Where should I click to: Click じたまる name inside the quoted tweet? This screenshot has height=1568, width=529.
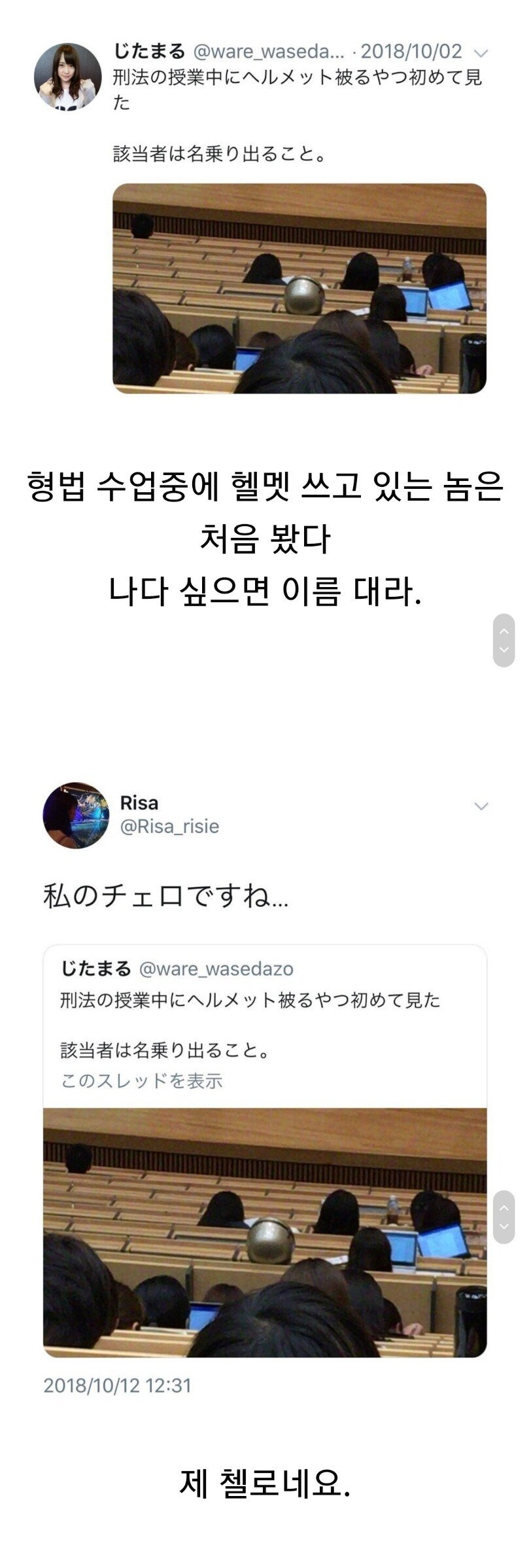(95, 969)
